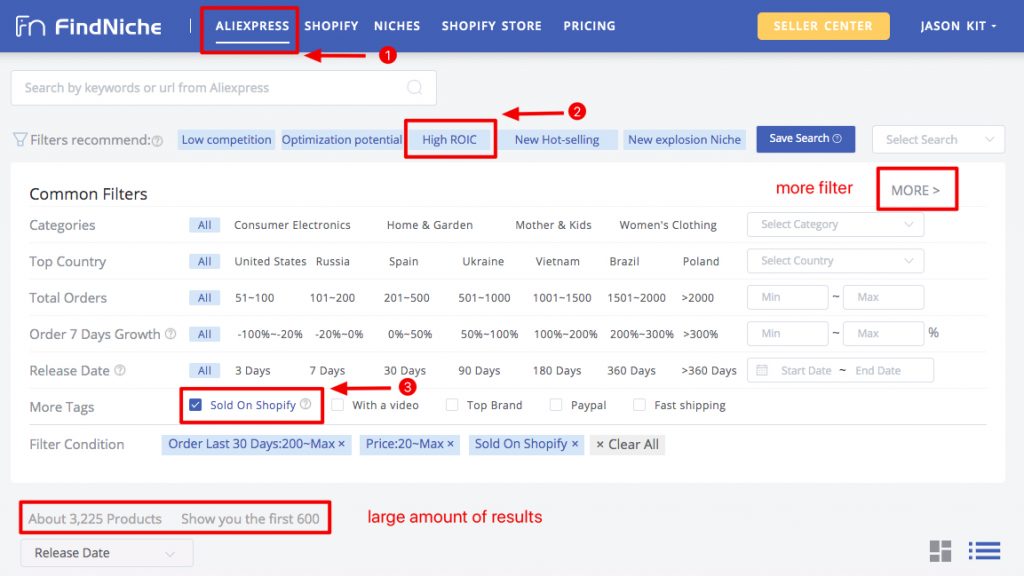Tick the Paypal checkbox
This screenshot has width=1024, height=576.
(x=556, y=405)
